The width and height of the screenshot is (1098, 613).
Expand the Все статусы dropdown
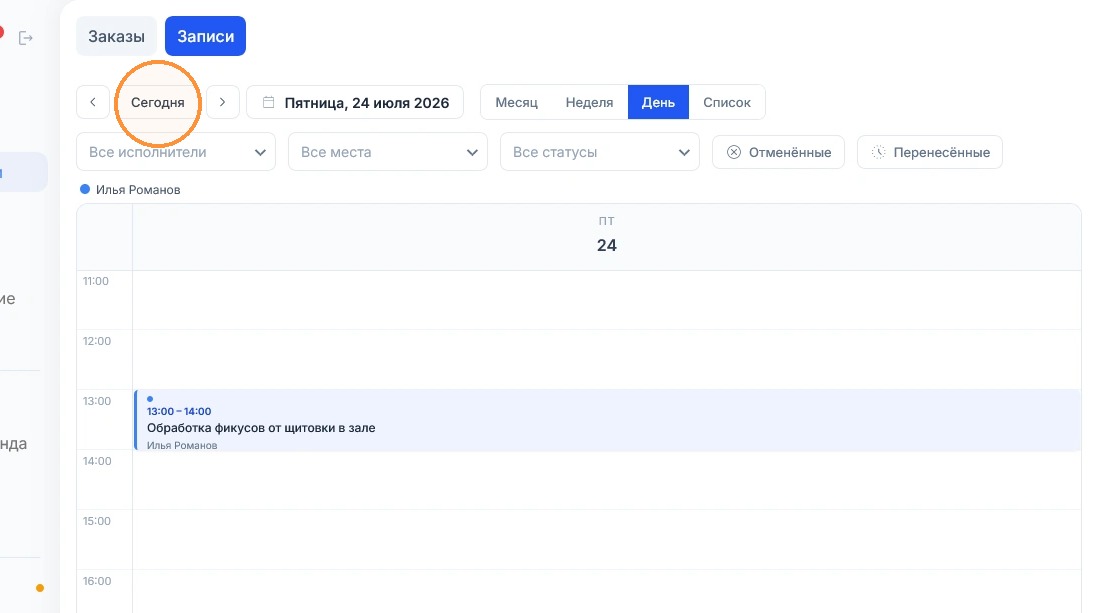tap(600, 152)
